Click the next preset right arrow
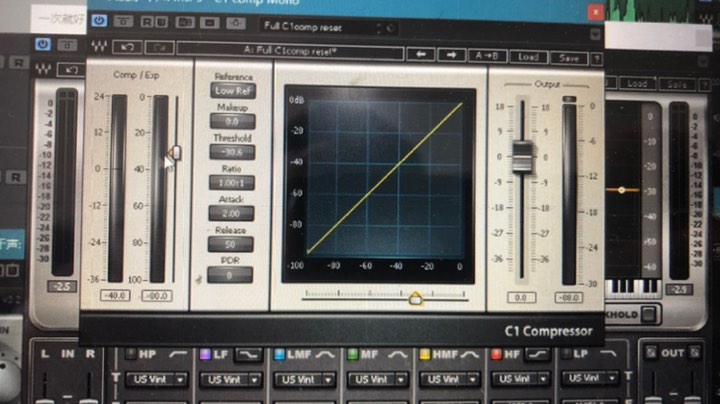The width and height of the screenshot is (720, 404). (451, 55)
